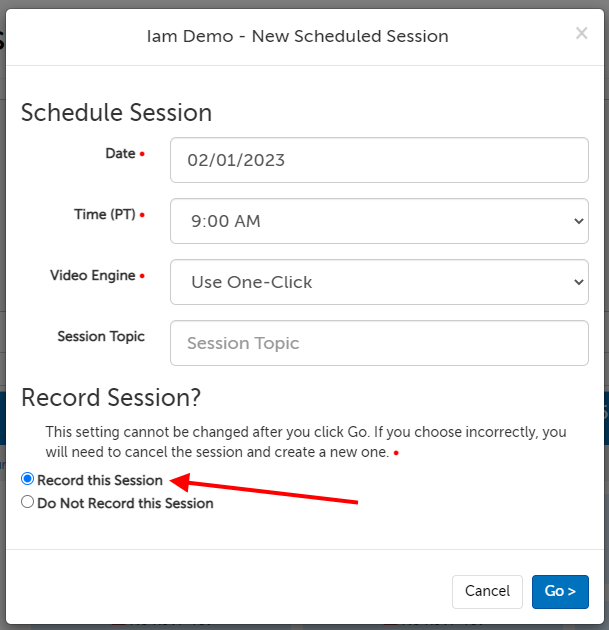Choose the Do Not Record this Session radio

[x=28, y=503]
